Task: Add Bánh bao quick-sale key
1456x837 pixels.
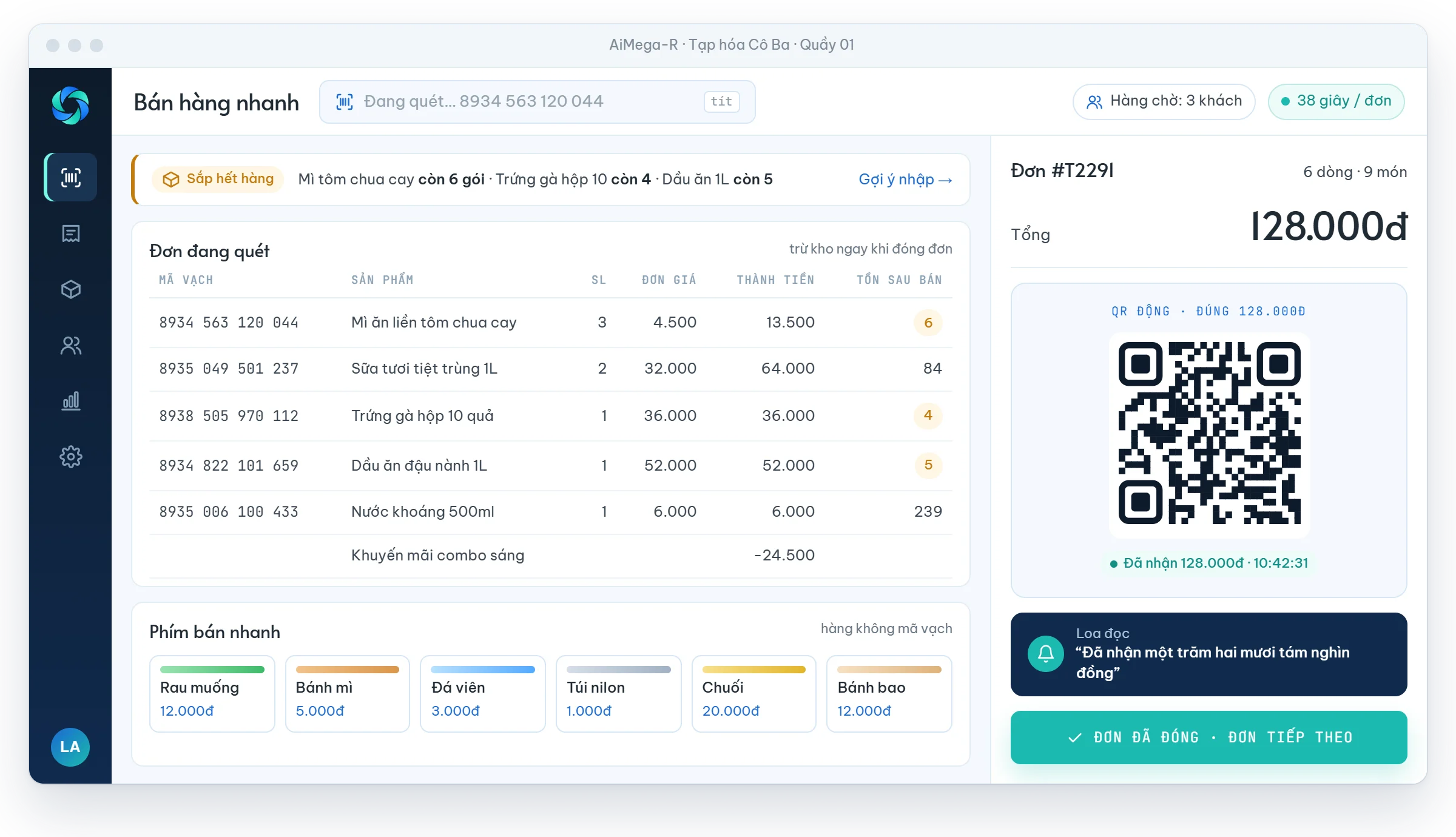Action: 889,694
